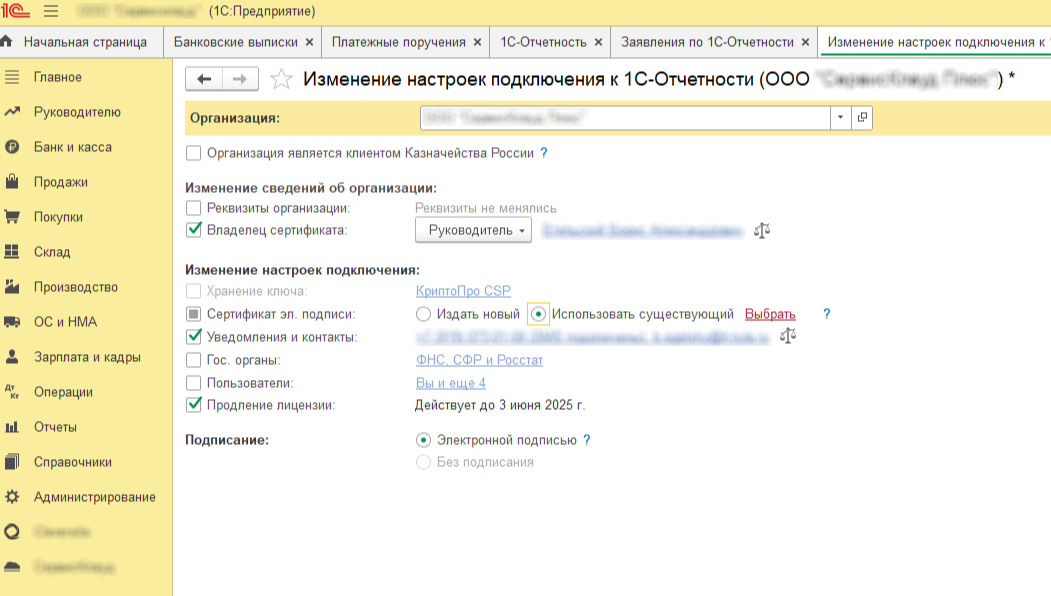The image size is (1051, 596).
Task: Uncheck Уведомления и контакты checkbox
Action: click(x=193, y=337)
